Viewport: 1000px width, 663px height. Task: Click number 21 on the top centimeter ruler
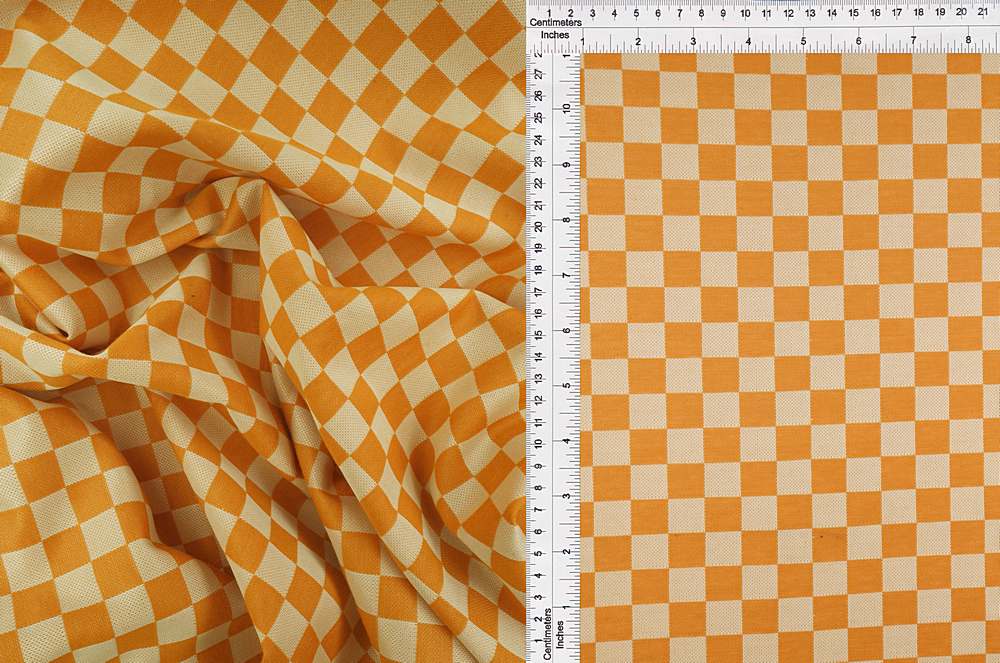click(983, 12)
